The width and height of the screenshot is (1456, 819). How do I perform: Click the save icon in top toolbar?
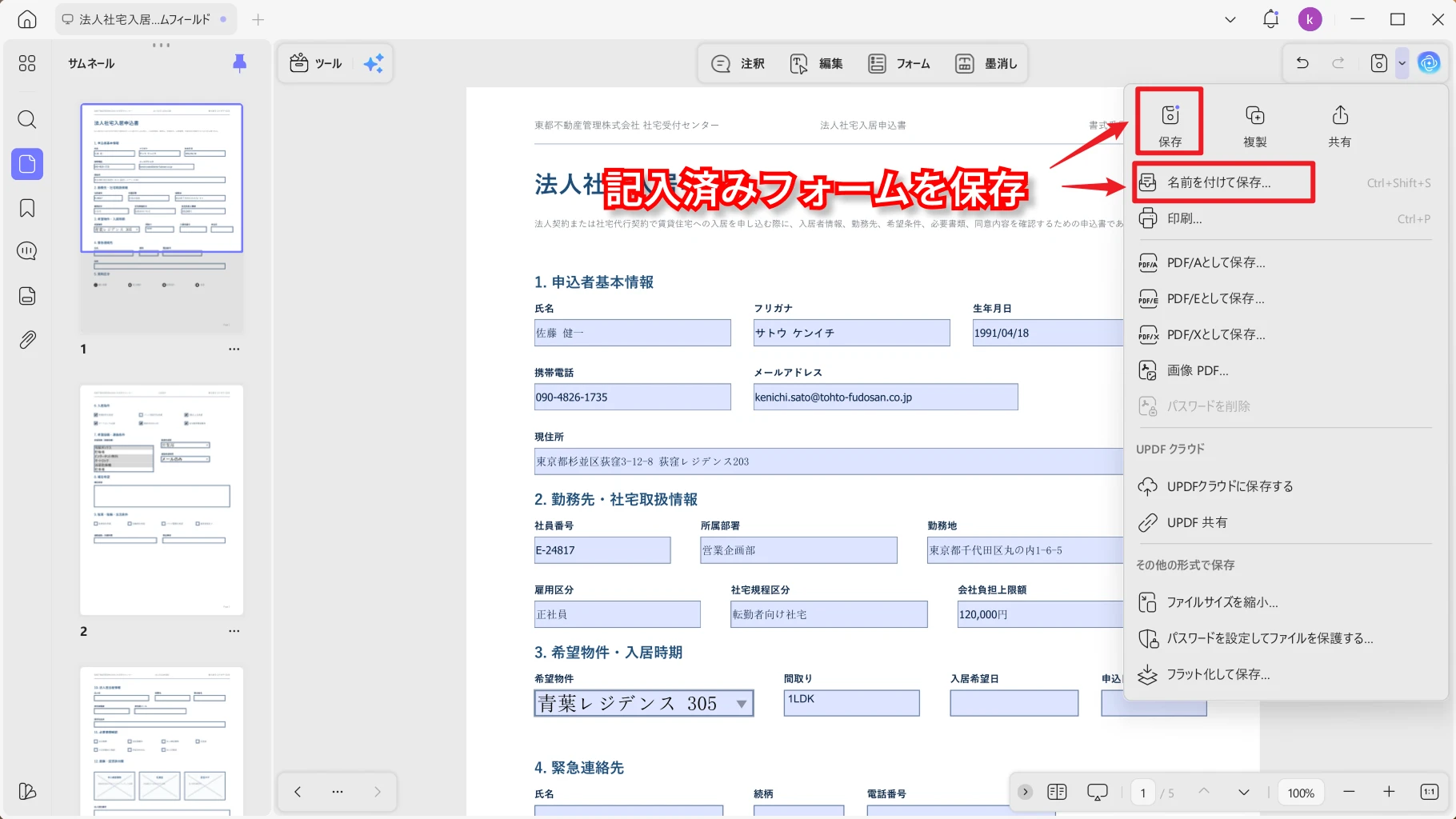click(1379, 63)
